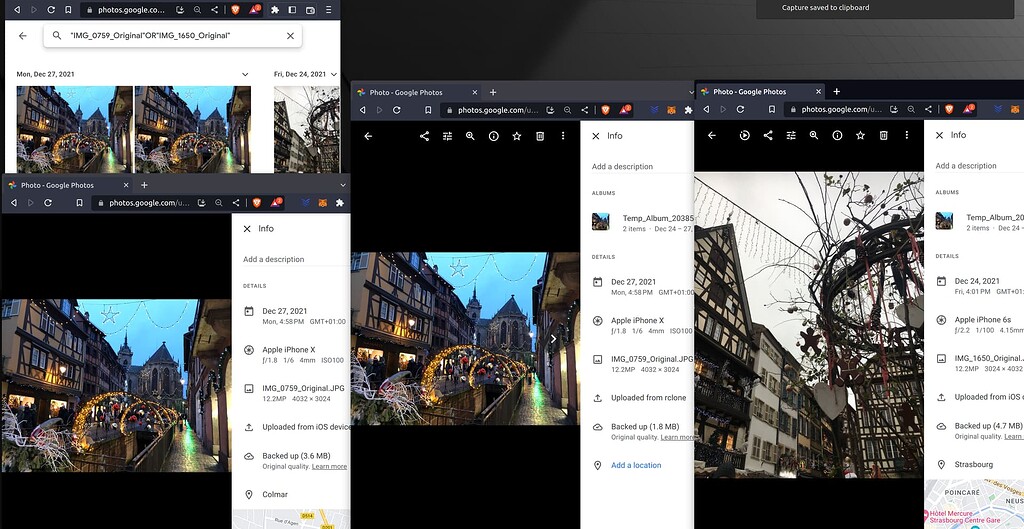Open More options in the Strasbourg window
The width and height of the screenshot is (1024, 529).
click(906, 135)
